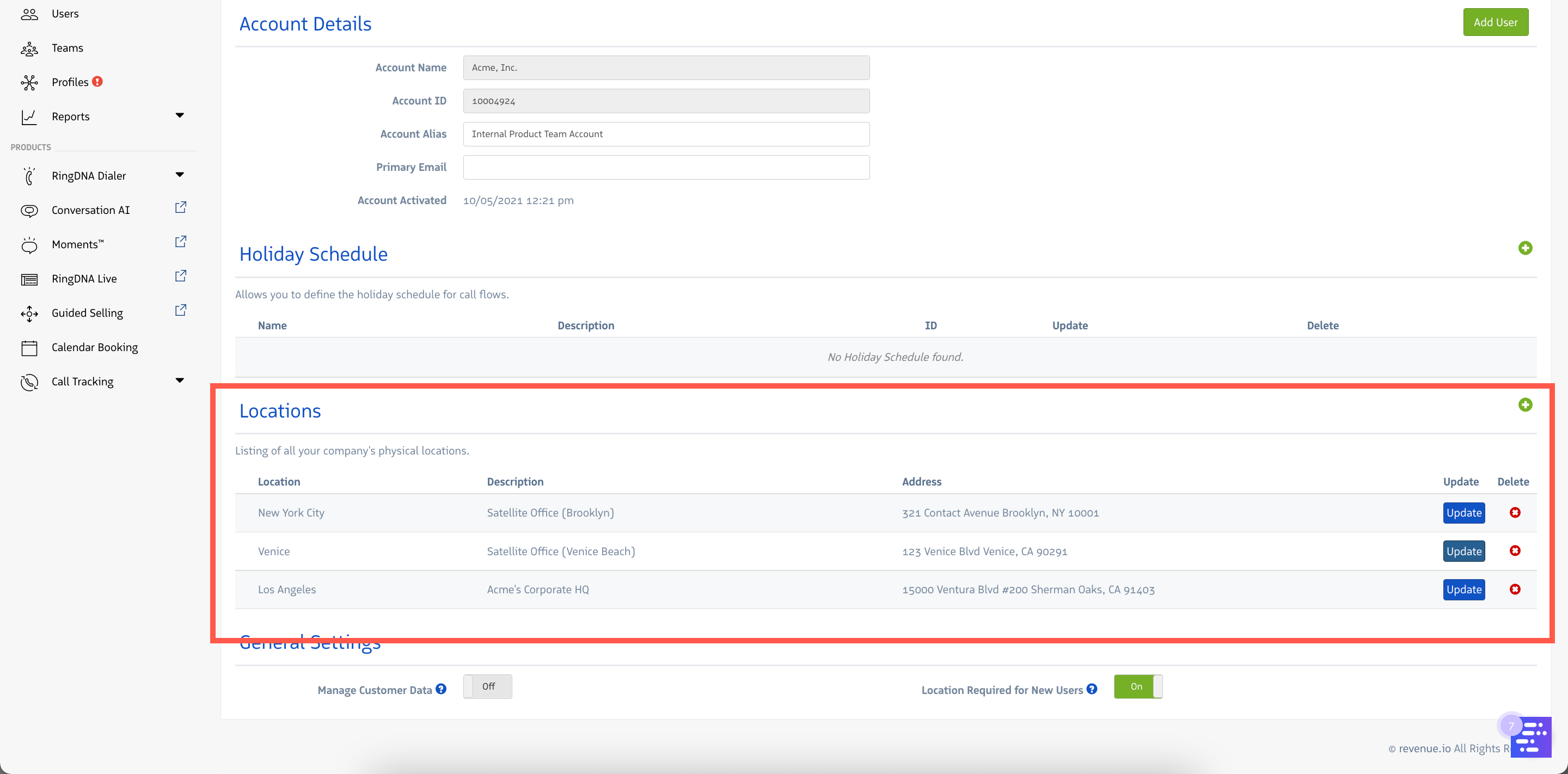Open Moments external link icon
This screenshot has width=1568, height=774.
click(180, 242)
